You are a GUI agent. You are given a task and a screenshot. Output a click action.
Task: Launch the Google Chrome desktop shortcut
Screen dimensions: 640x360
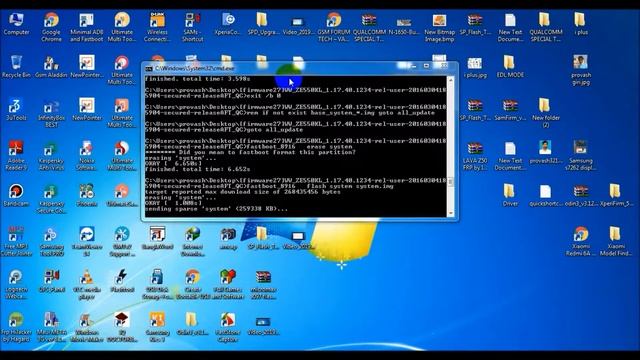click(x=51, y=27)
